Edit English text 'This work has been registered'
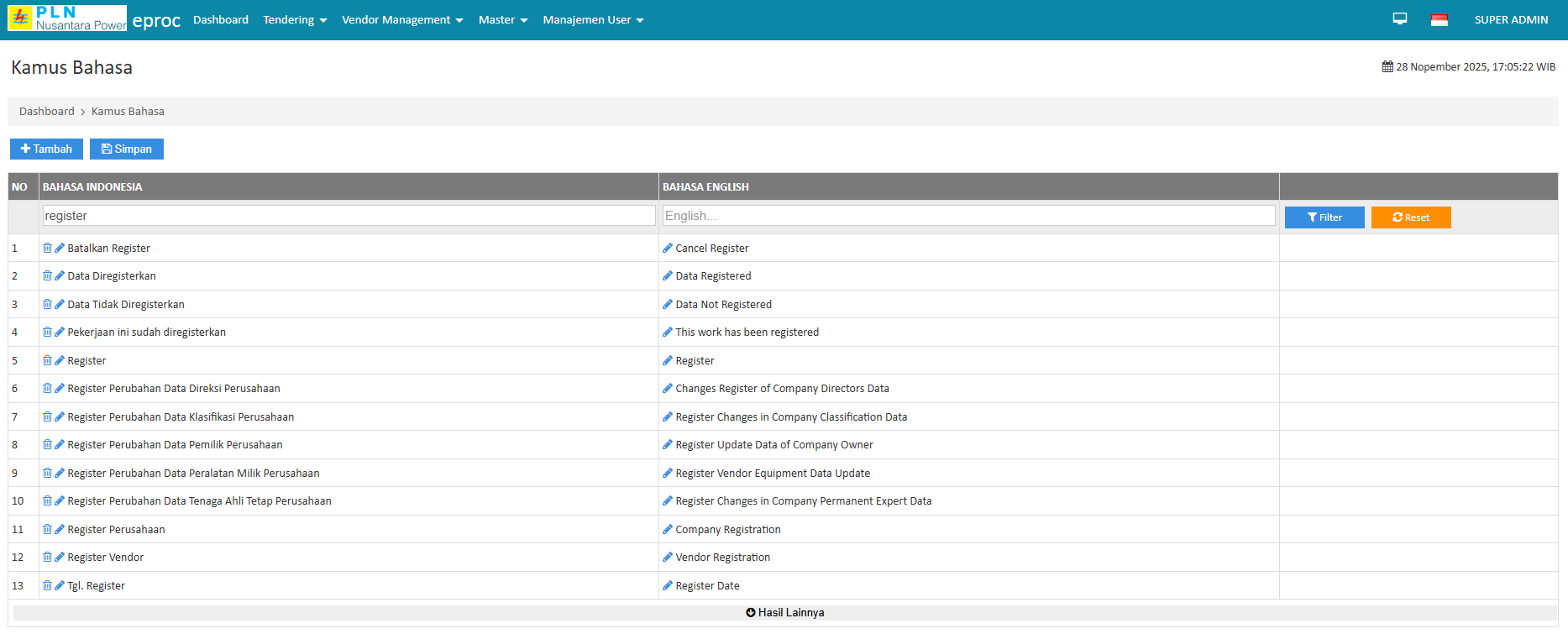 668,333
